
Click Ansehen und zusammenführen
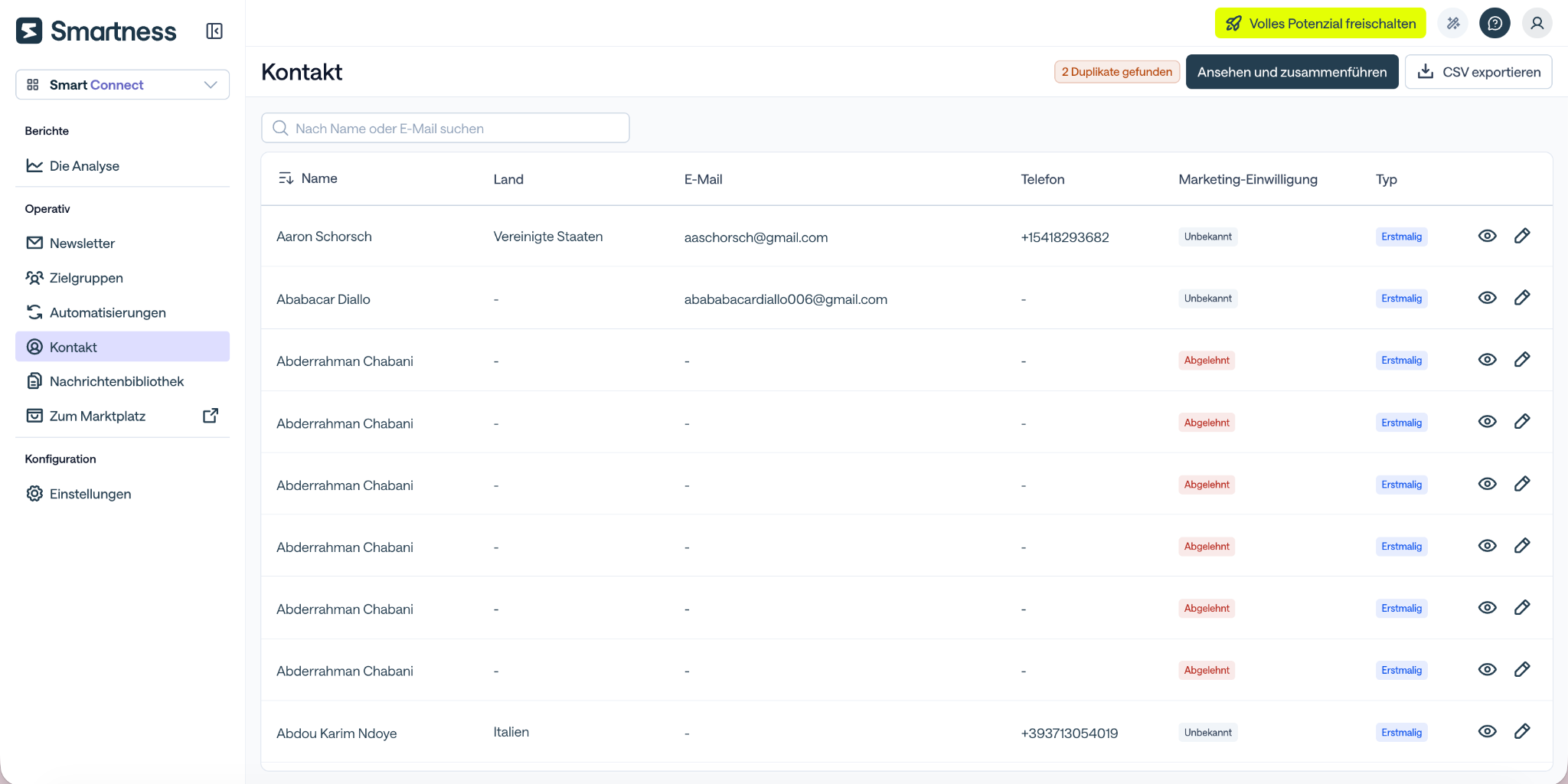1292,72
